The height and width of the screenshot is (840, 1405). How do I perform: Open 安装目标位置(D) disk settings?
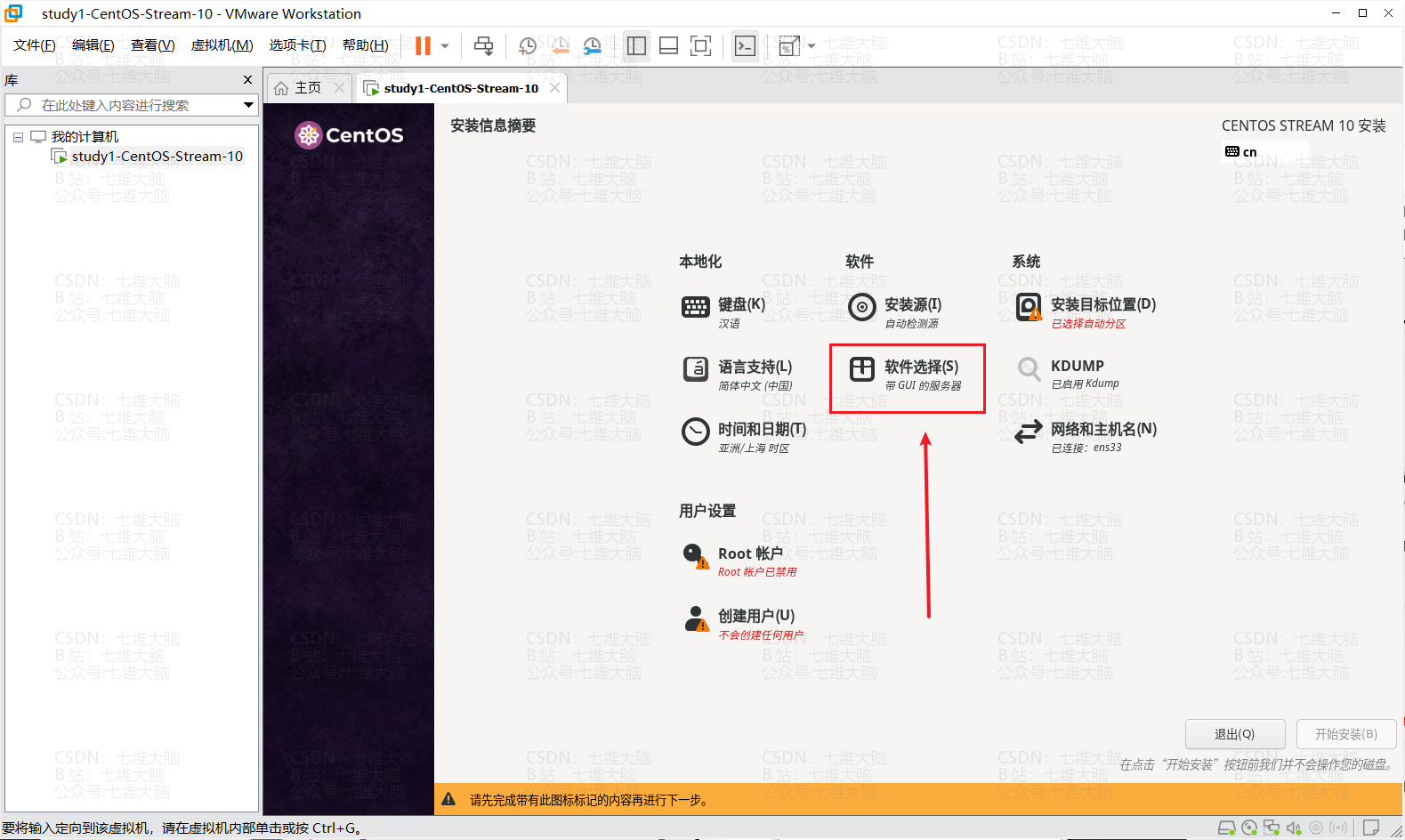pos(1086,312)
